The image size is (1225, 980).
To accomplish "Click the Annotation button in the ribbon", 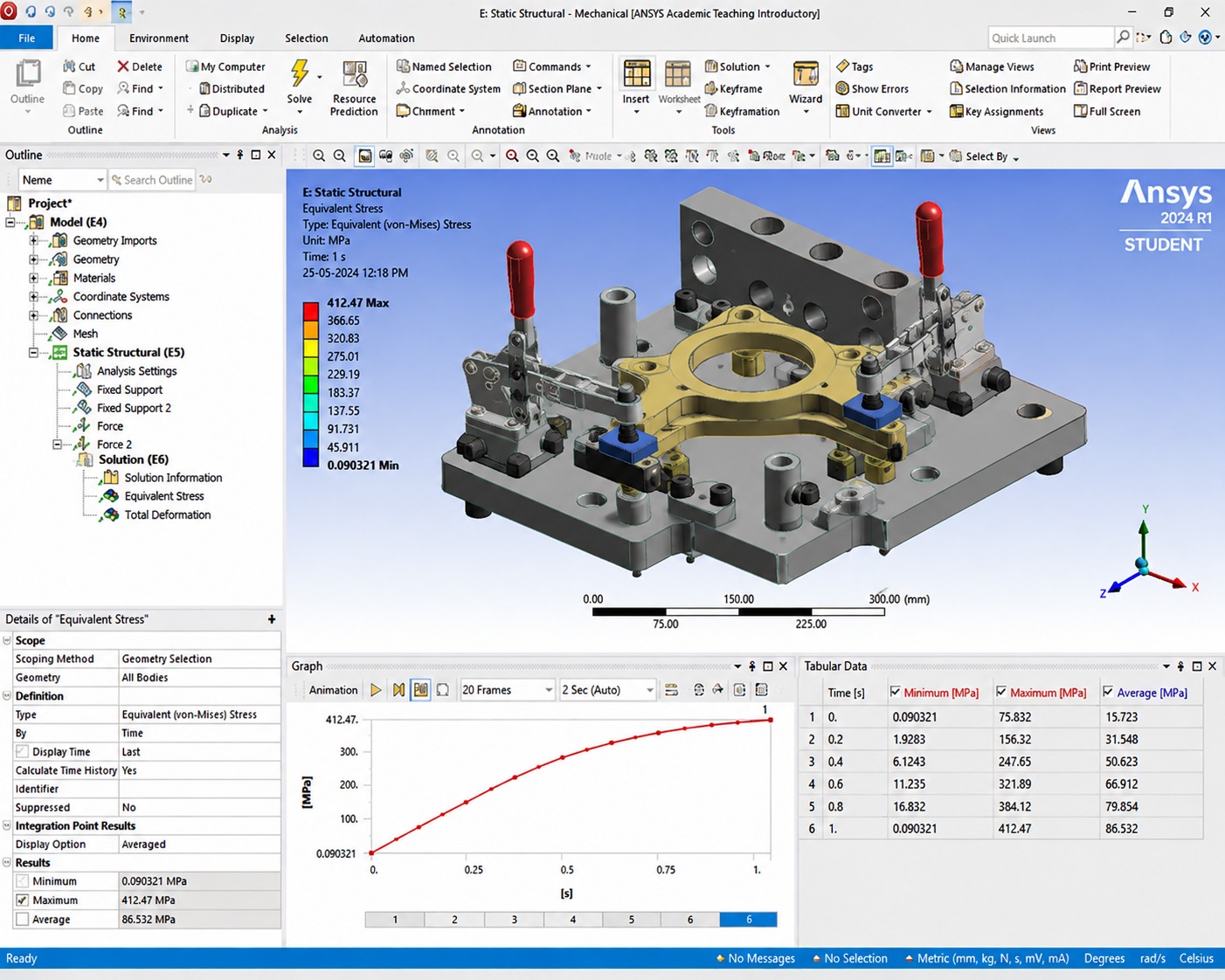I will [551, 111].
